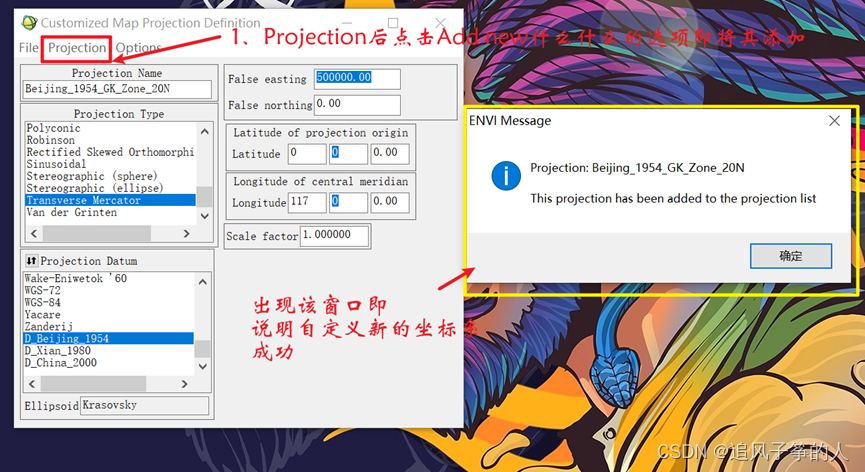
Task: Open the Options menu
Action: click(x=138, y=48)
